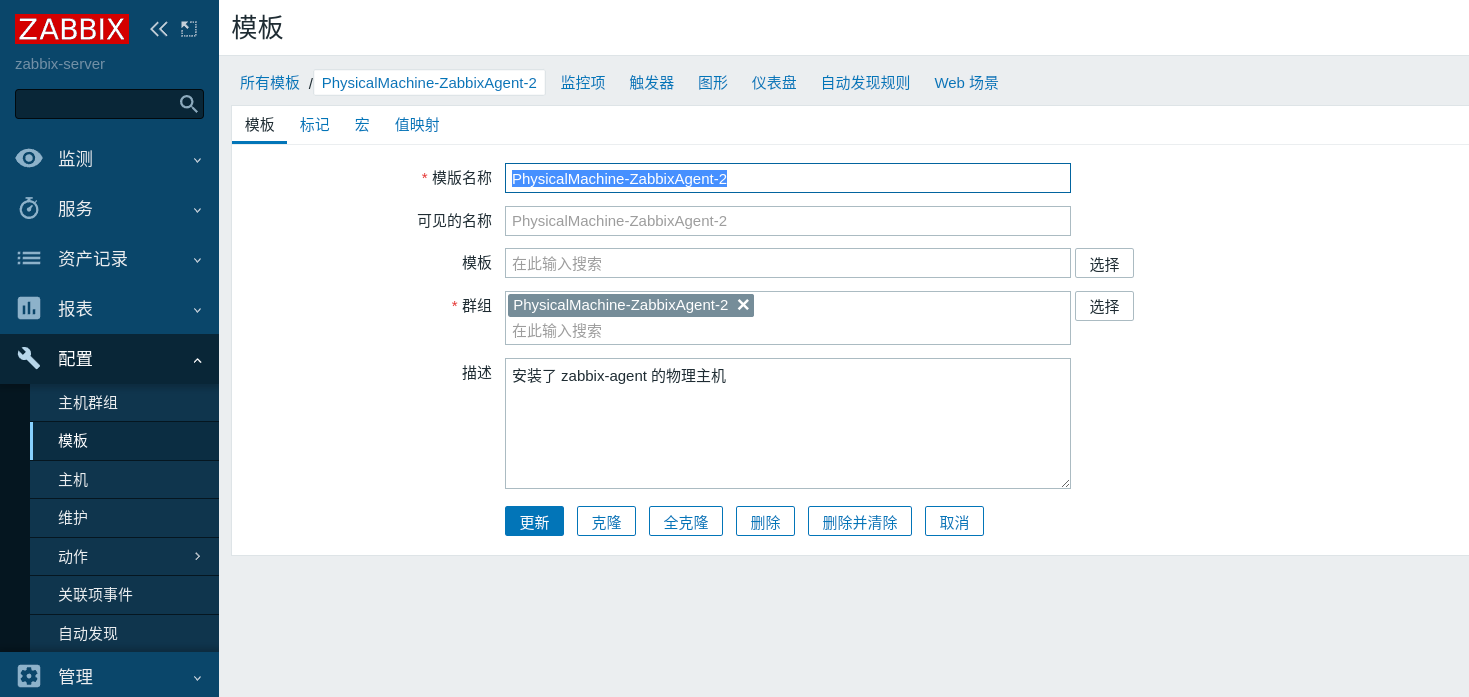
Task: Collapse the 配置 menu chevron
Action: pos(197,359)
